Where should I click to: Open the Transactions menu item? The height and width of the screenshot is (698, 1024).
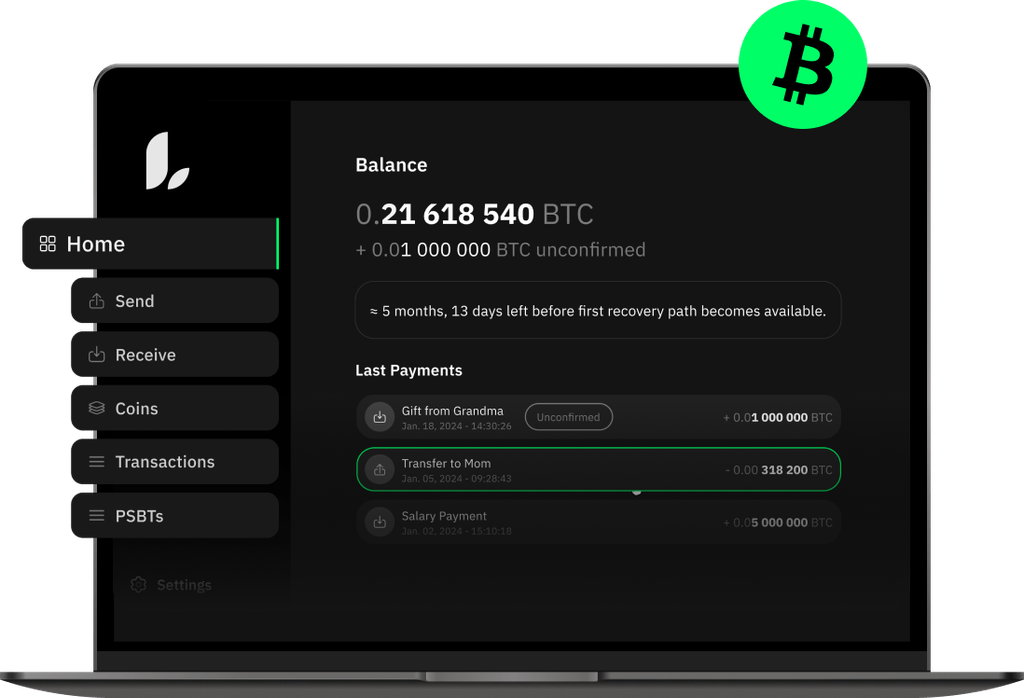175,462
